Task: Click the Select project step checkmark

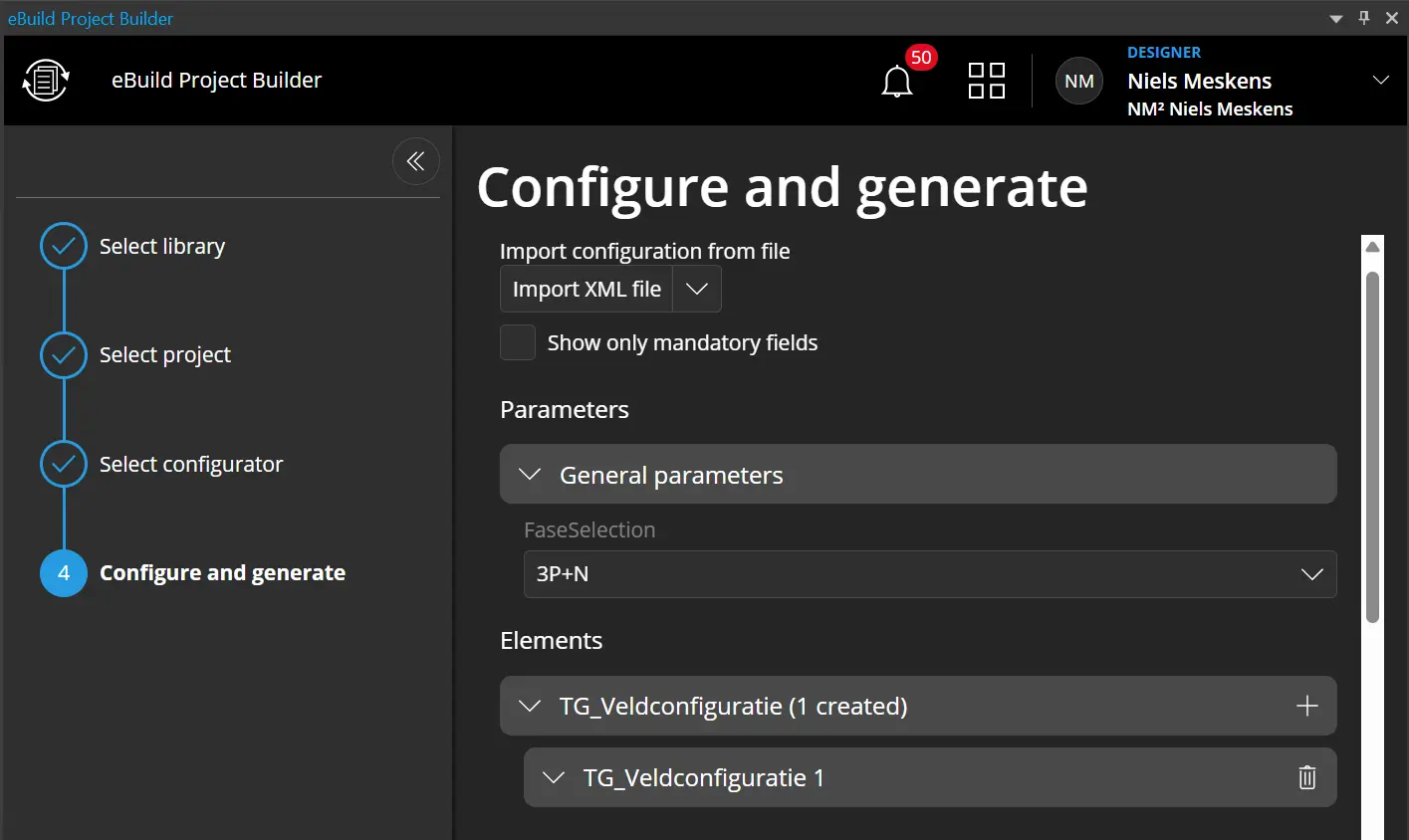Action: tap(64, 355)
